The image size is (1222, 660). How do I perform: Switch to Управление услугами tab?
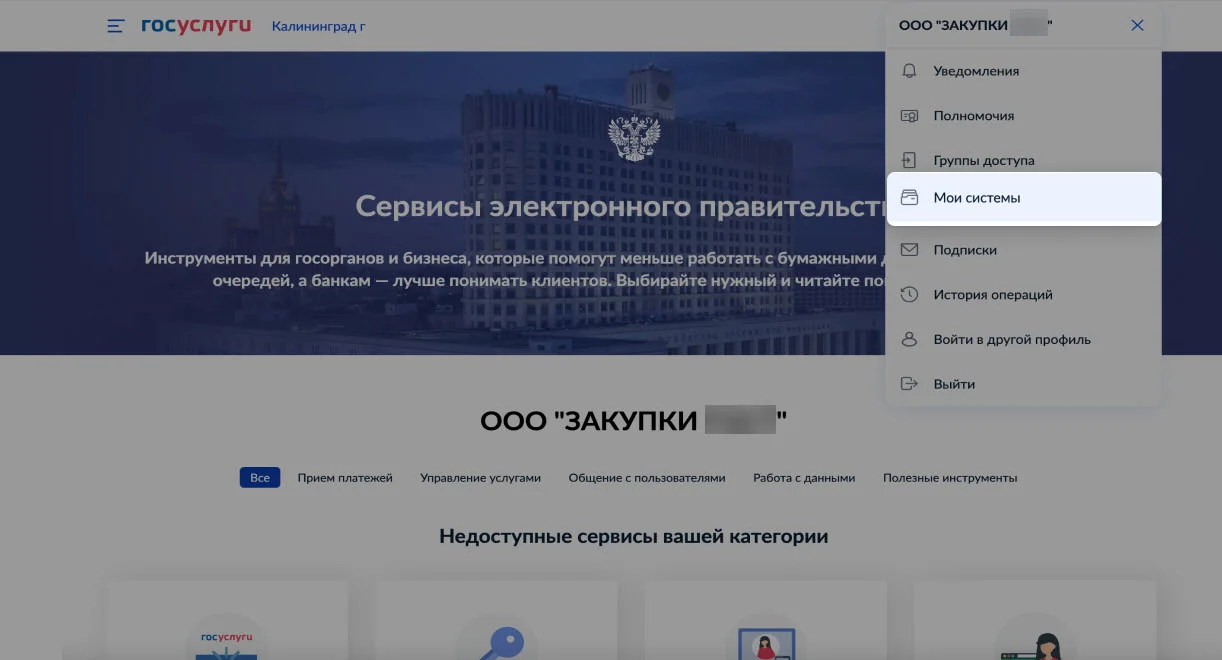[x=480, y=478]
